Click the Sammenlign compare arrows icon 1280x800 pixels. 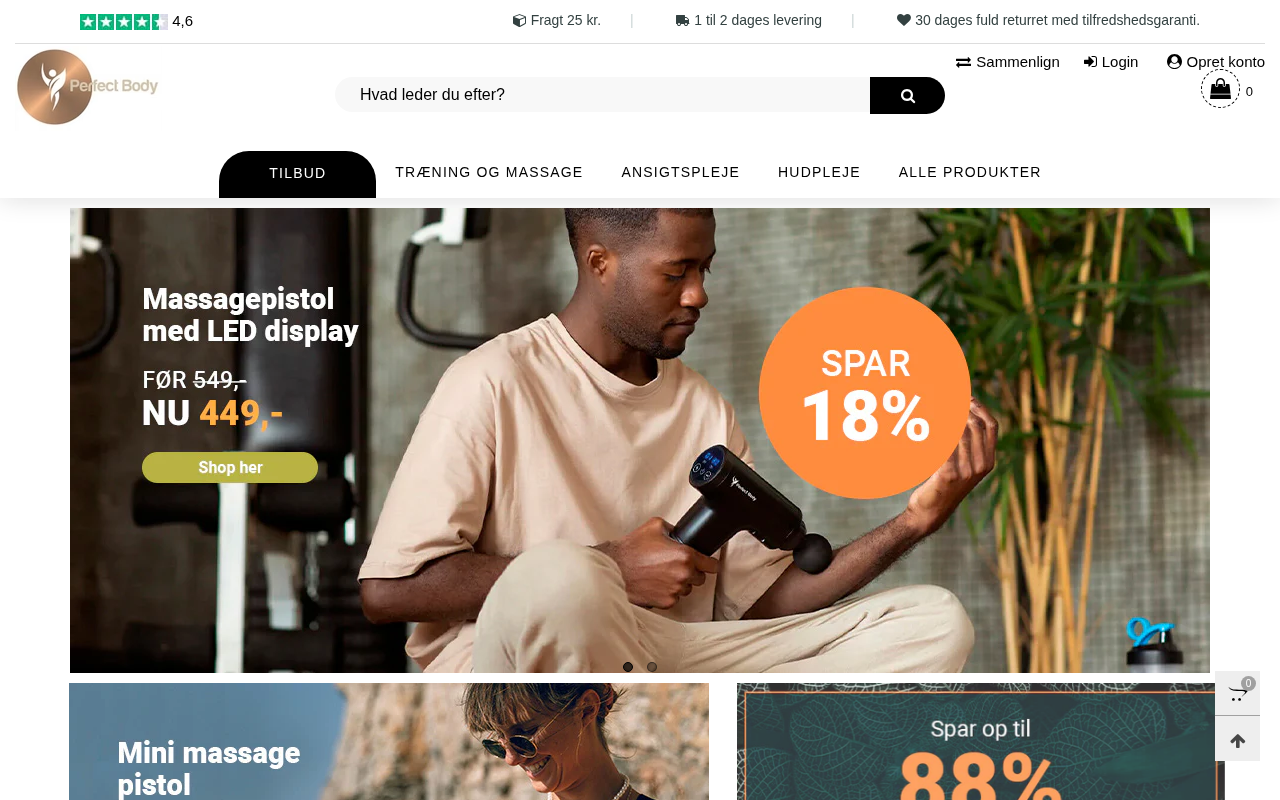963,62
